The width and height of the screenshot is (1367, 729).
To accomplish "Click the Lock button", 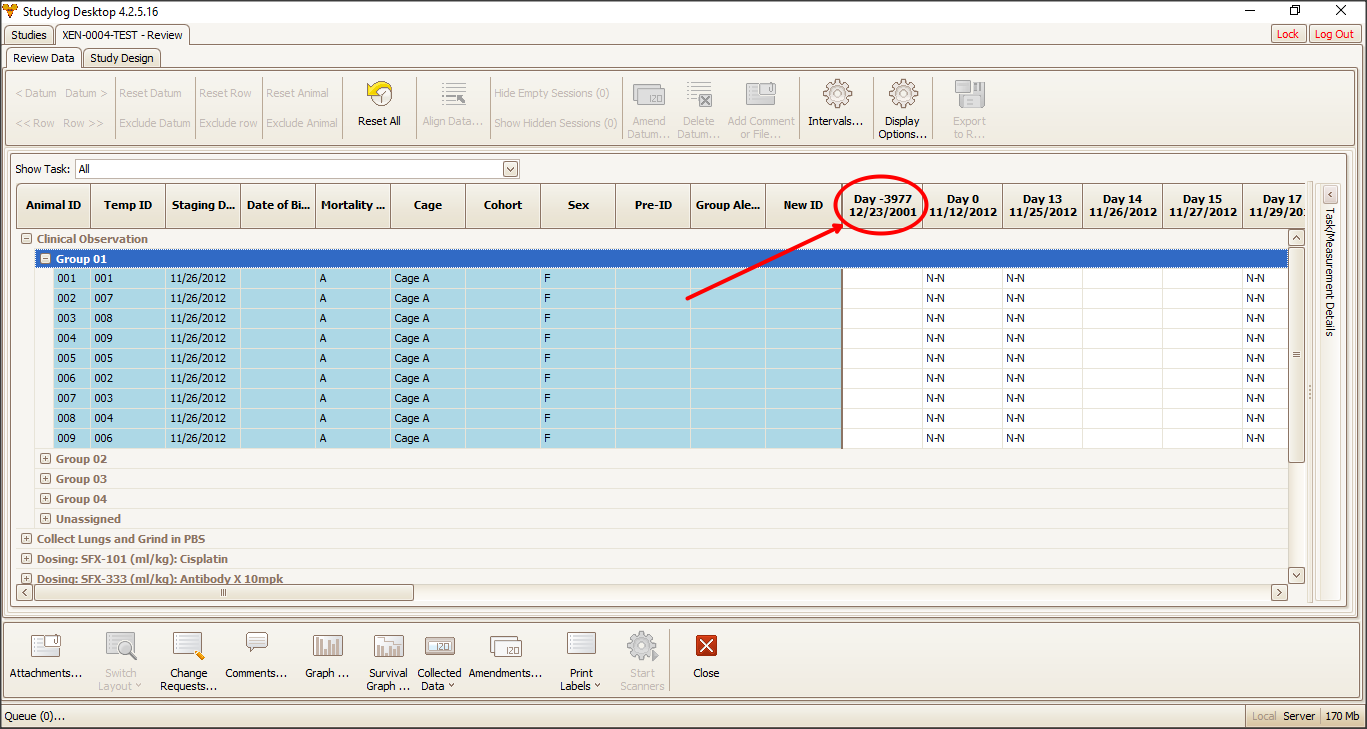I will click(1288, 34).
